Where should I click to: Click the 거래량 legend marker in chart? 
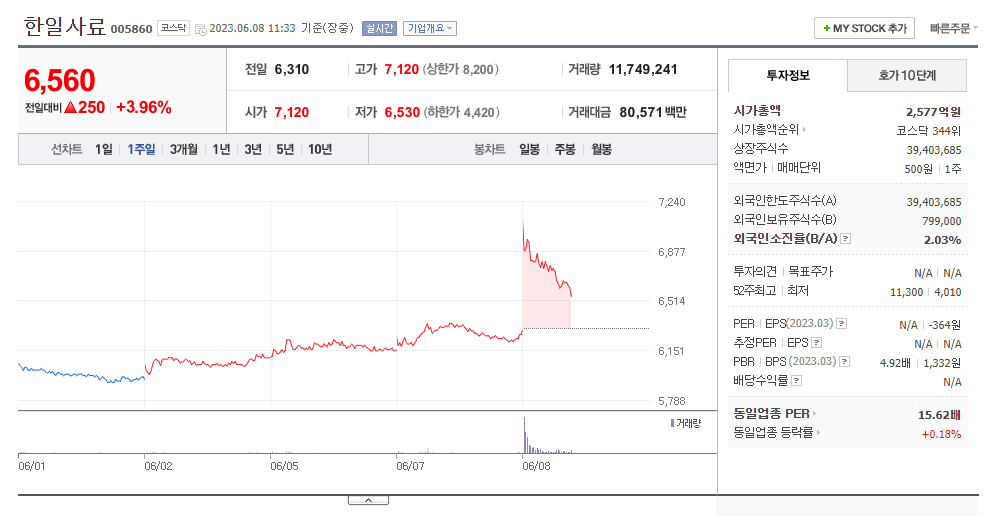point(672,423)
